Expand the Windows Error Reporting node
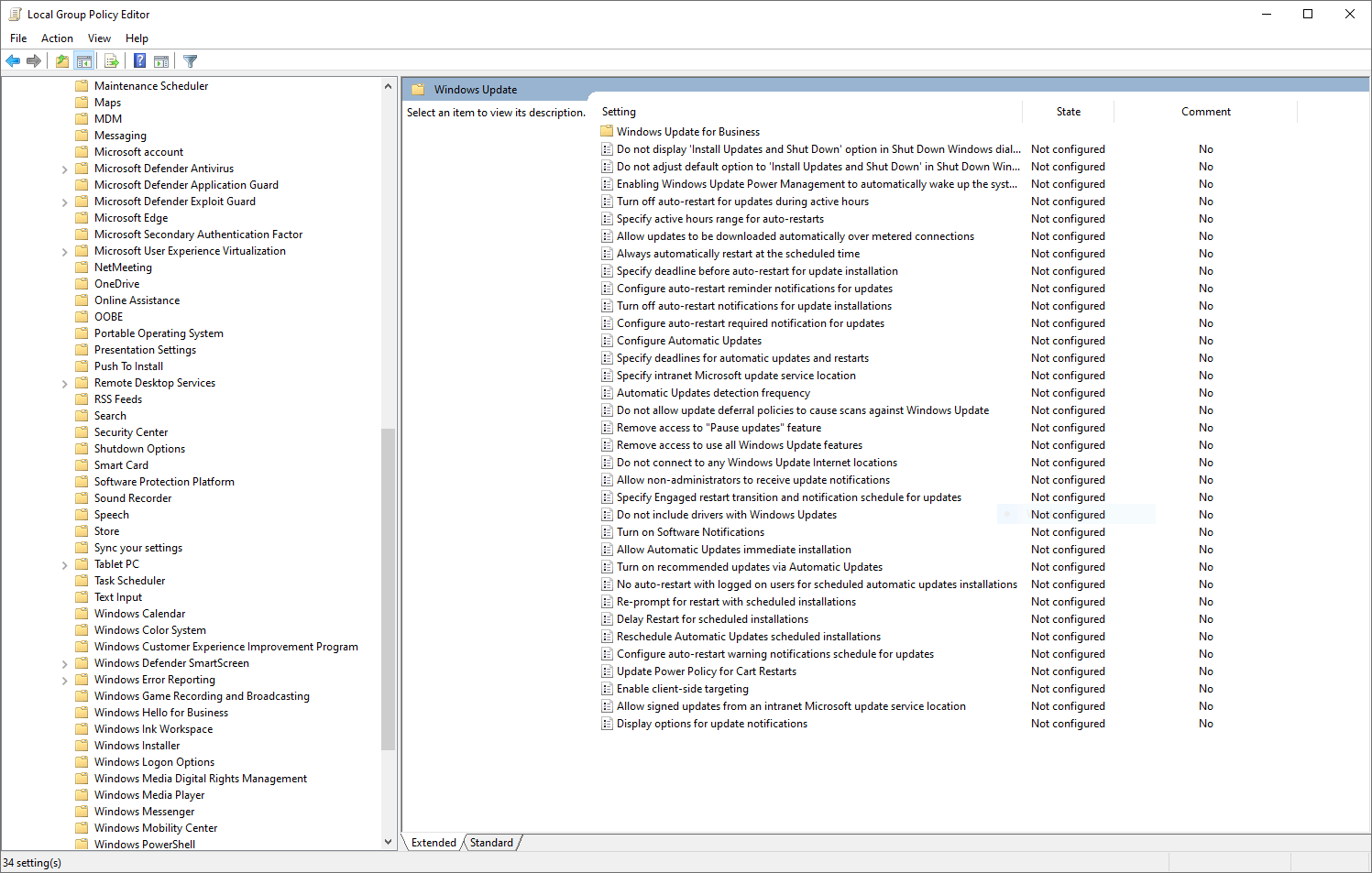The height and width of the screenshot is (873, 1372). click(64, 681)
